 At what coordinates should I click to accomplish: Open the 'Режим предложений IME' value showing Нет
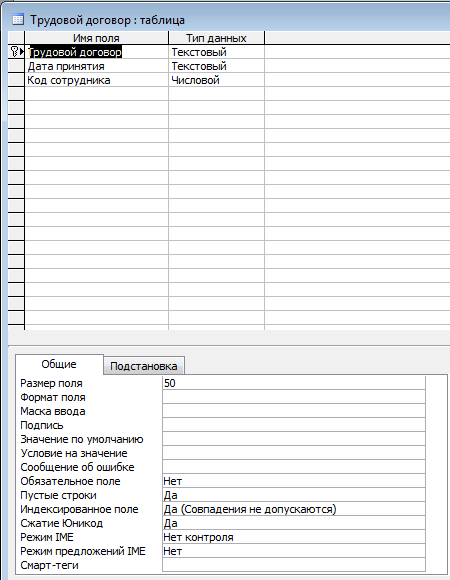(294, 551)
